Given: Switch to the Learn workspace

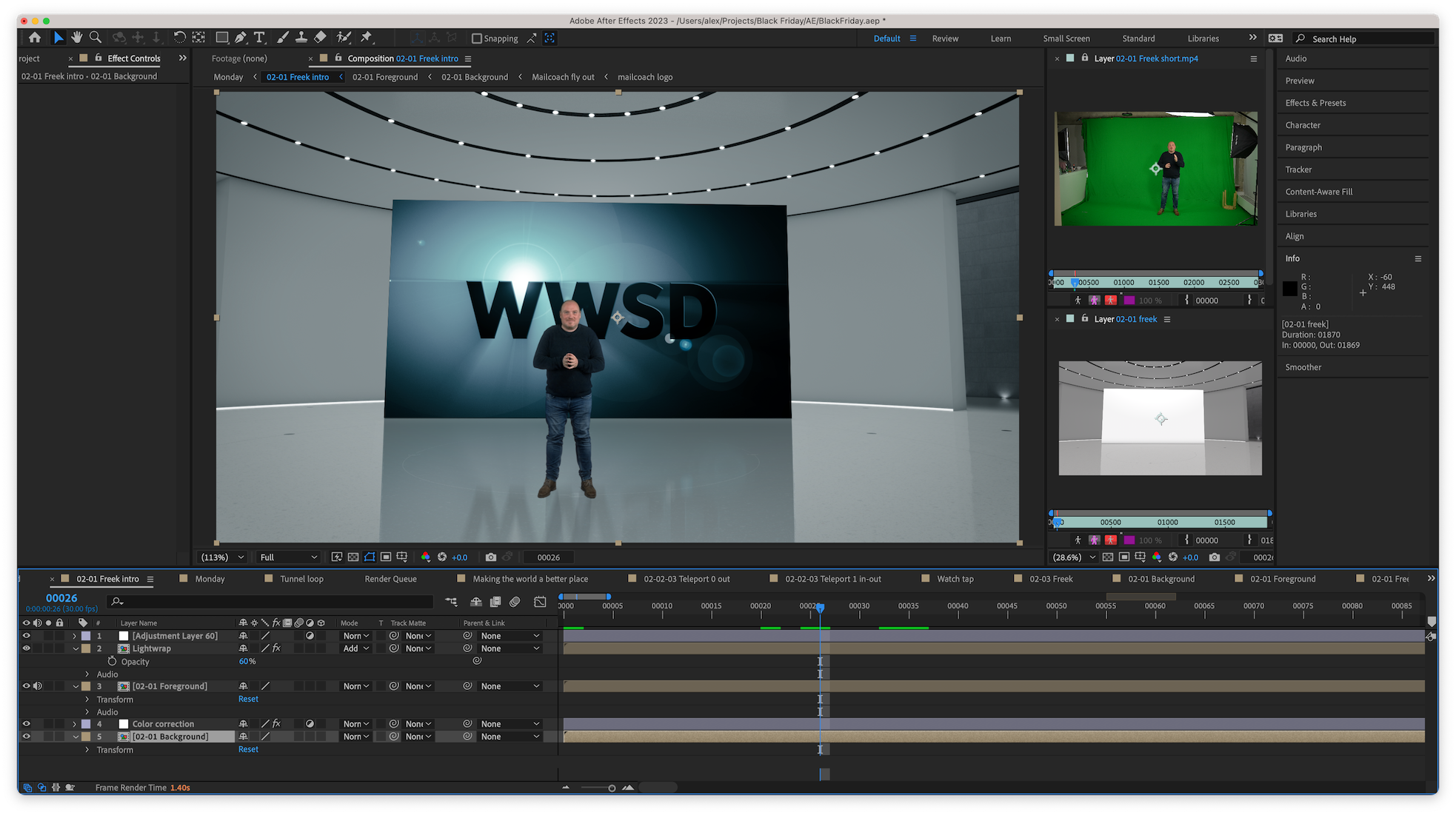Looking at the screenshot, I should pyautogui.click(x=1001, y=38).
